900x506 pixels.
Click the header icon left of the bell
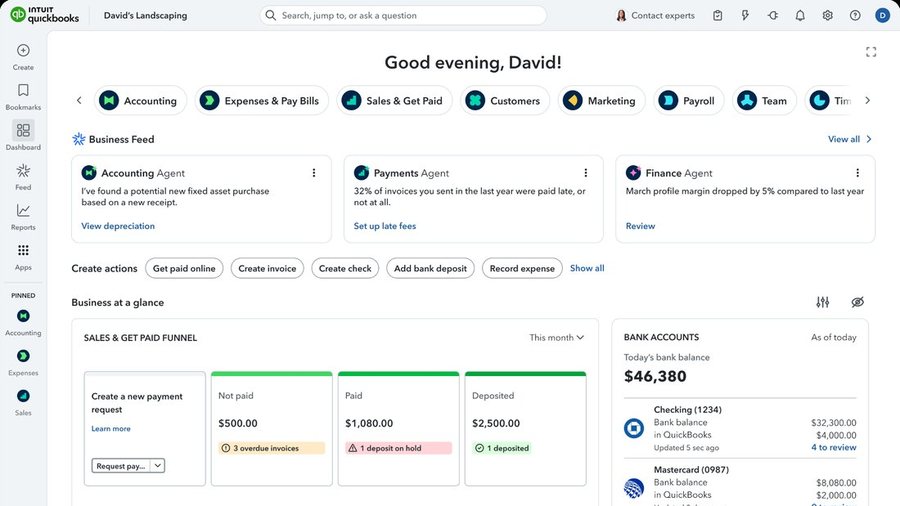773,15
